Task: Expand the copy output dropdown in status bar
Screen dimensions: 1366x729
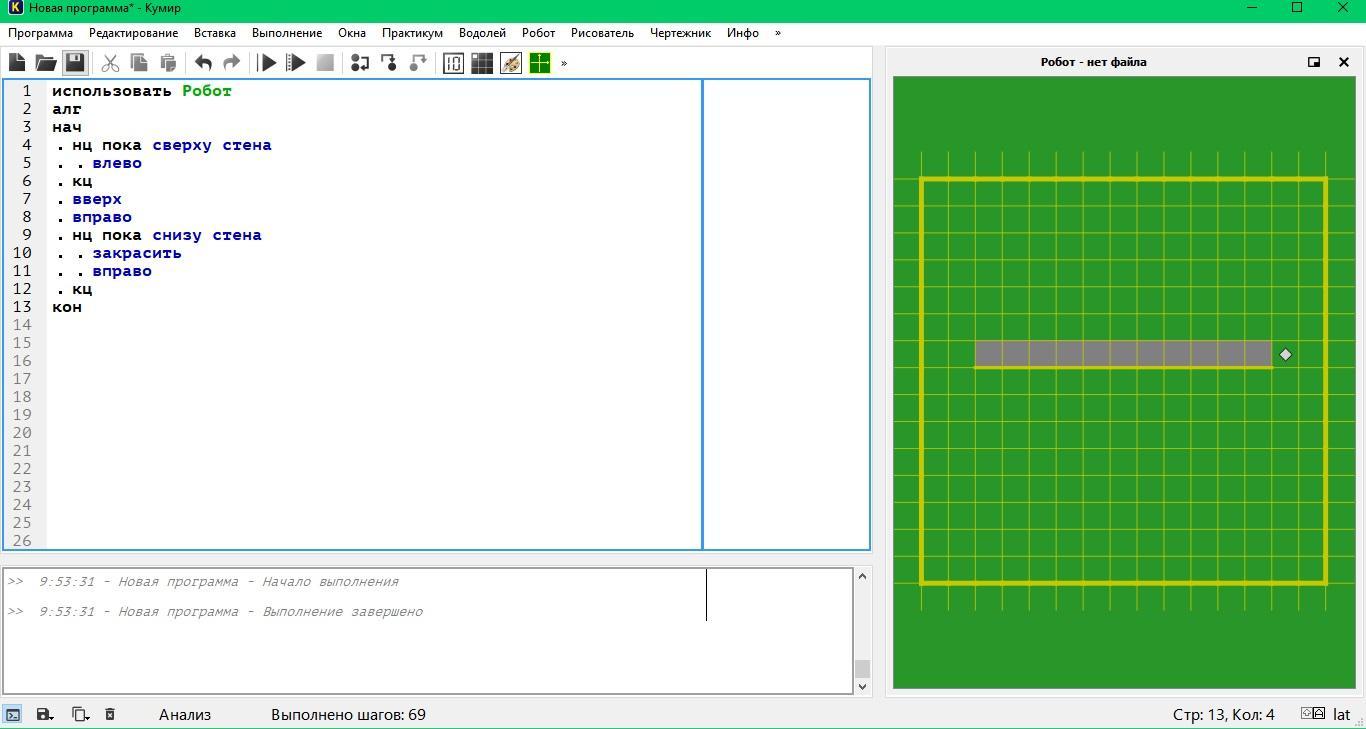Action: click(x=80, y=714)
